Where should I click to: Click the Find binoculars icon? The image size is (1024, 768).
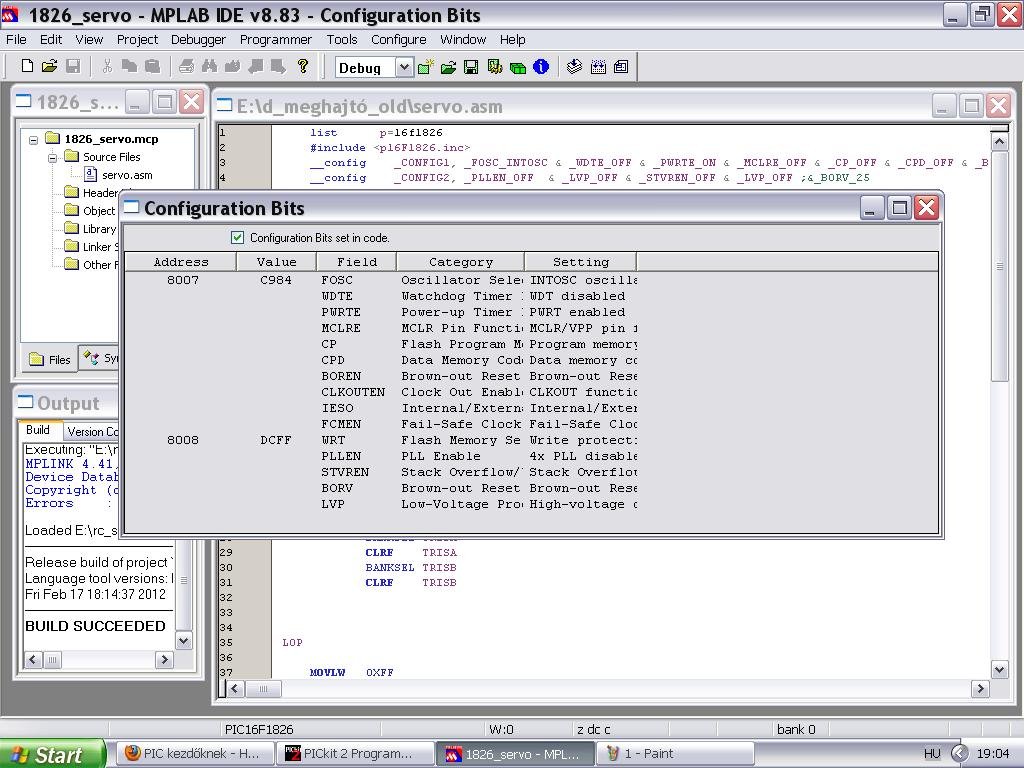pos(209,66)
